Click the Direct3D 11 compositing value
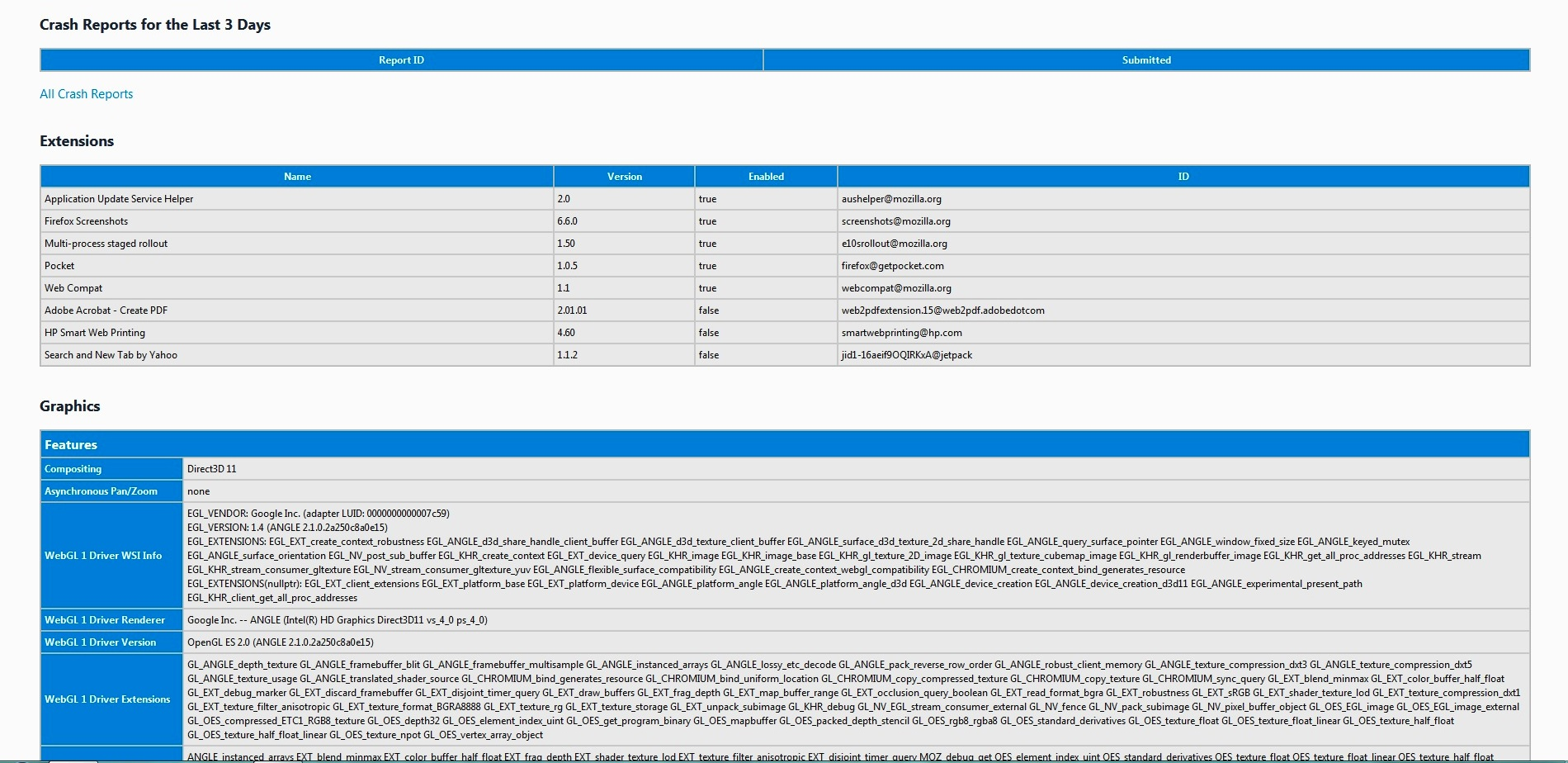The image size is (1568, 763). click(x=212, y=469)
